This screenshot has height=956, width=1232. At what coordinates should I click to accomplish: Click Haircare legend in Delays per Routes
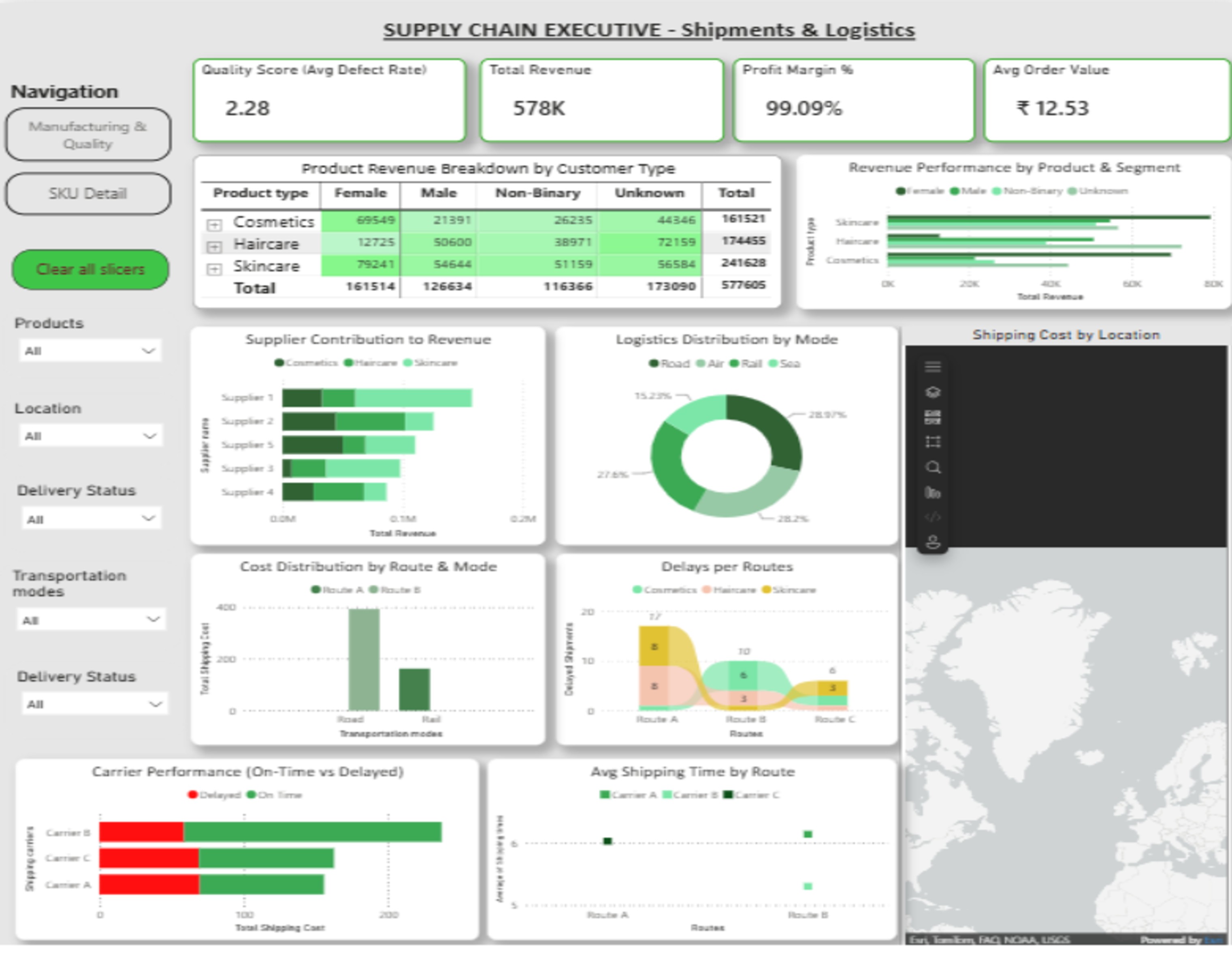click(729, 590)
